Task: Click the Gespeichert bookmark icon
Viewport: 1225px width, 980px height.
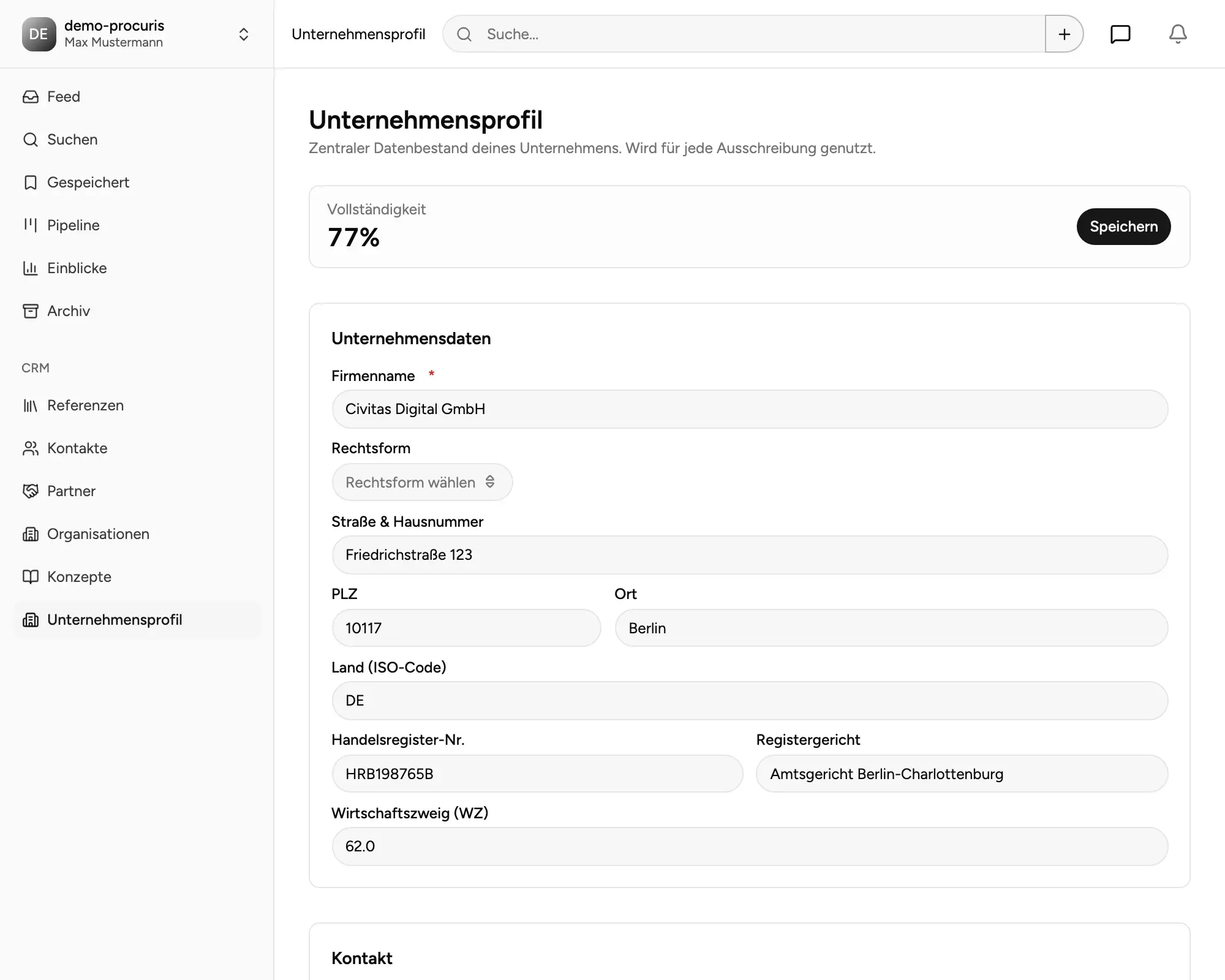Action: pyautogui.click(x=30, y=183)
